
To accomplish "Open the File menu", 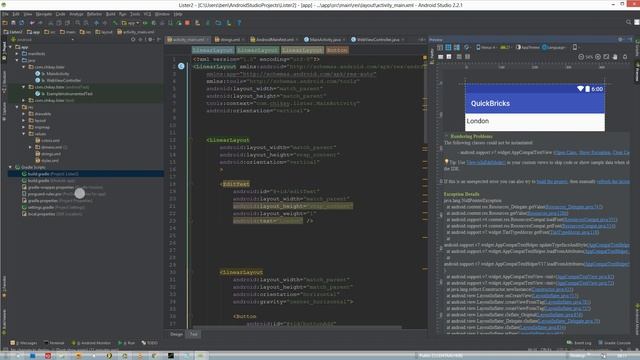I will (5, 14).
